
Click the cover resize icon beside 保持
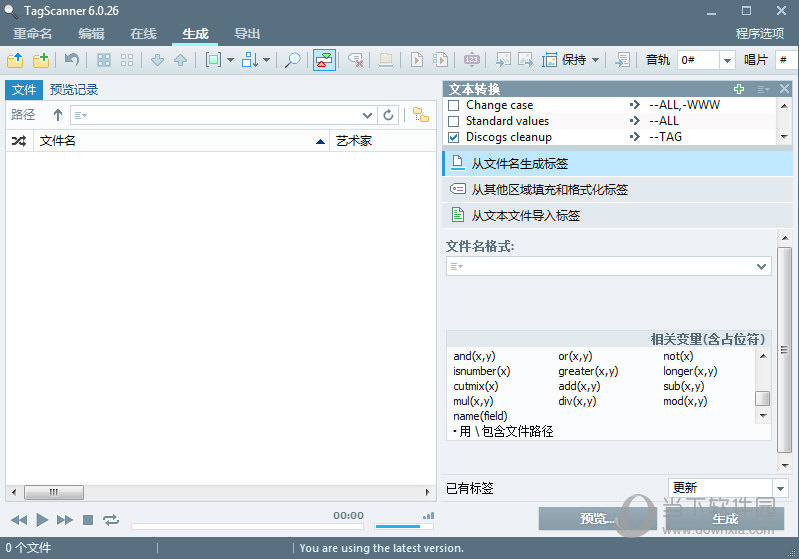(x=549, y=60)
